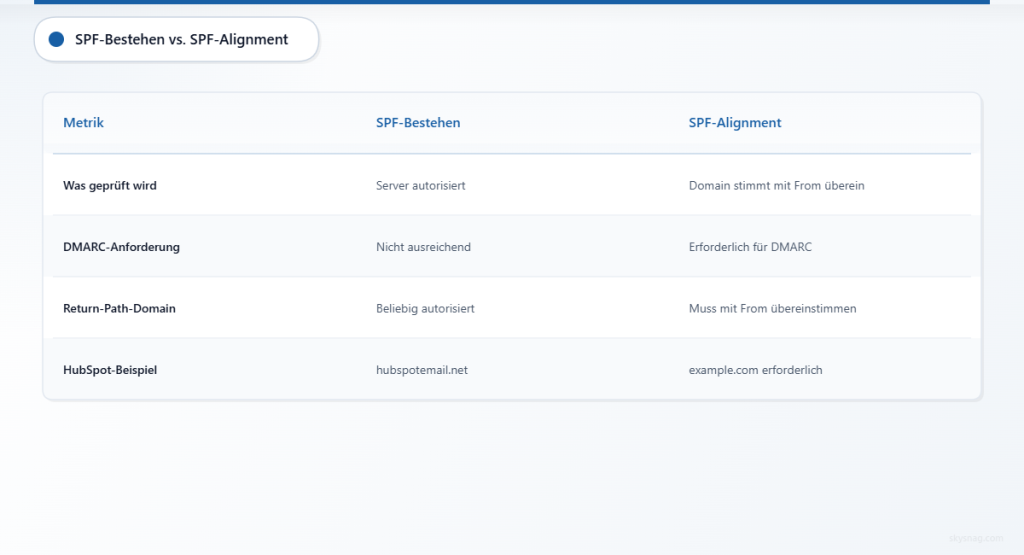Click the example.com erforderlich cell
Viewport: 1024px width, 555px height.
pos(756,370)
